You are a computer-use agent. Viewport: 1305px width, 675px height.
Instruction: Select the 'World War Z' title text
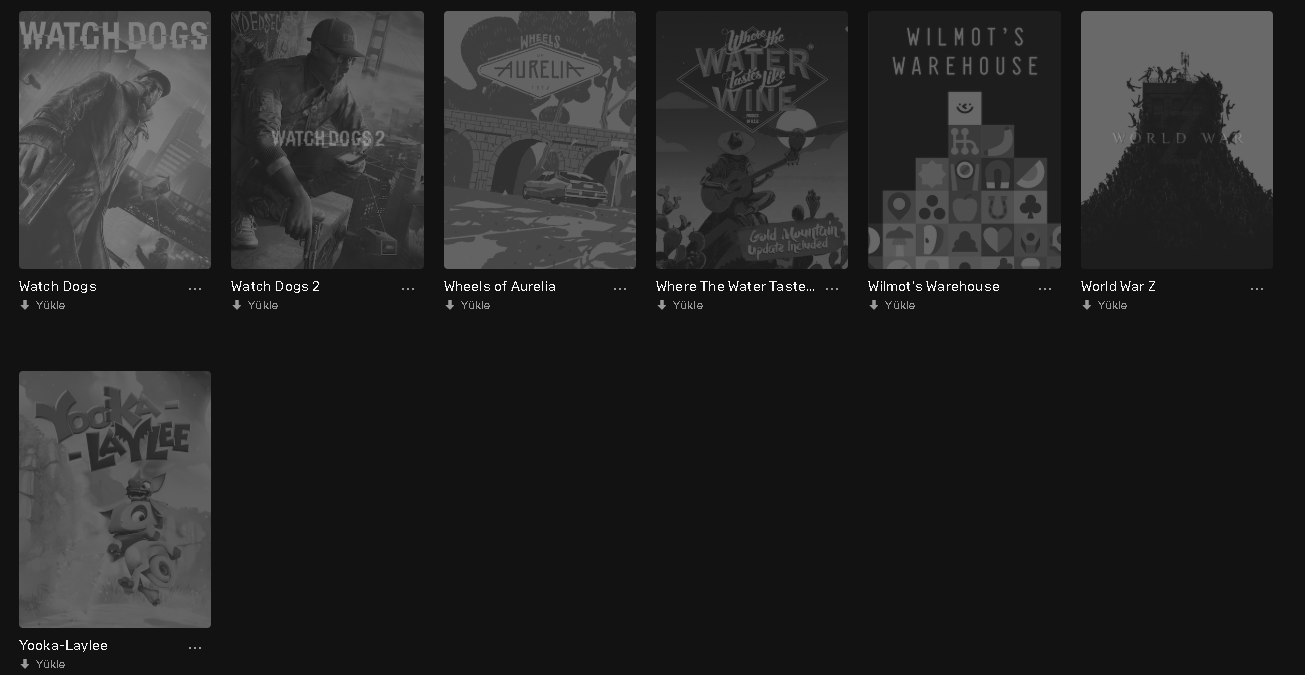tap(1118, 286)
